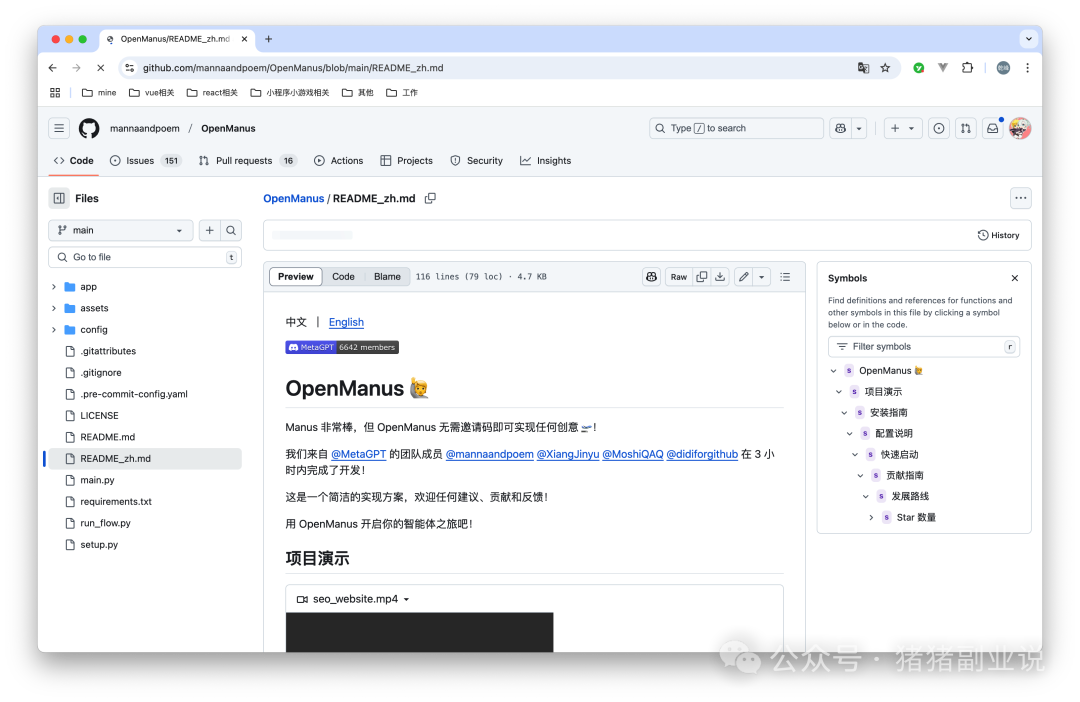The image size is (1080, 702).
Task: Open OpenManus breadcrumb link
Action: [293, 198]
